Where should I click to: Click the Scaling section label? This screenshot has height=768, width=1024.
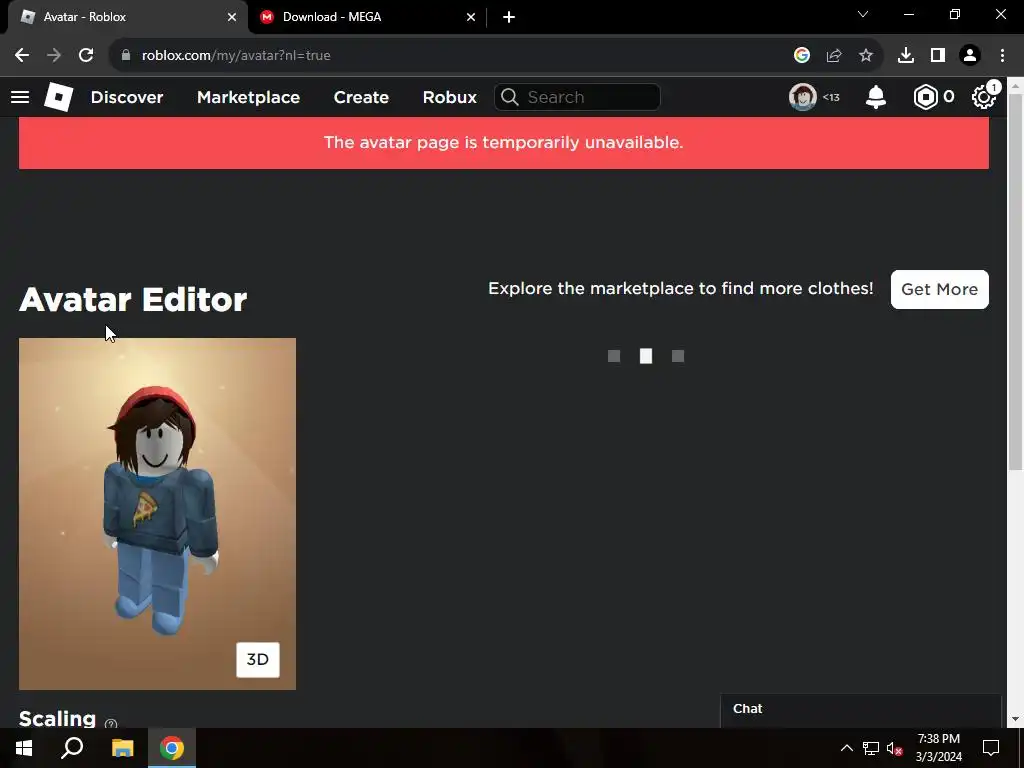(57, 718)
